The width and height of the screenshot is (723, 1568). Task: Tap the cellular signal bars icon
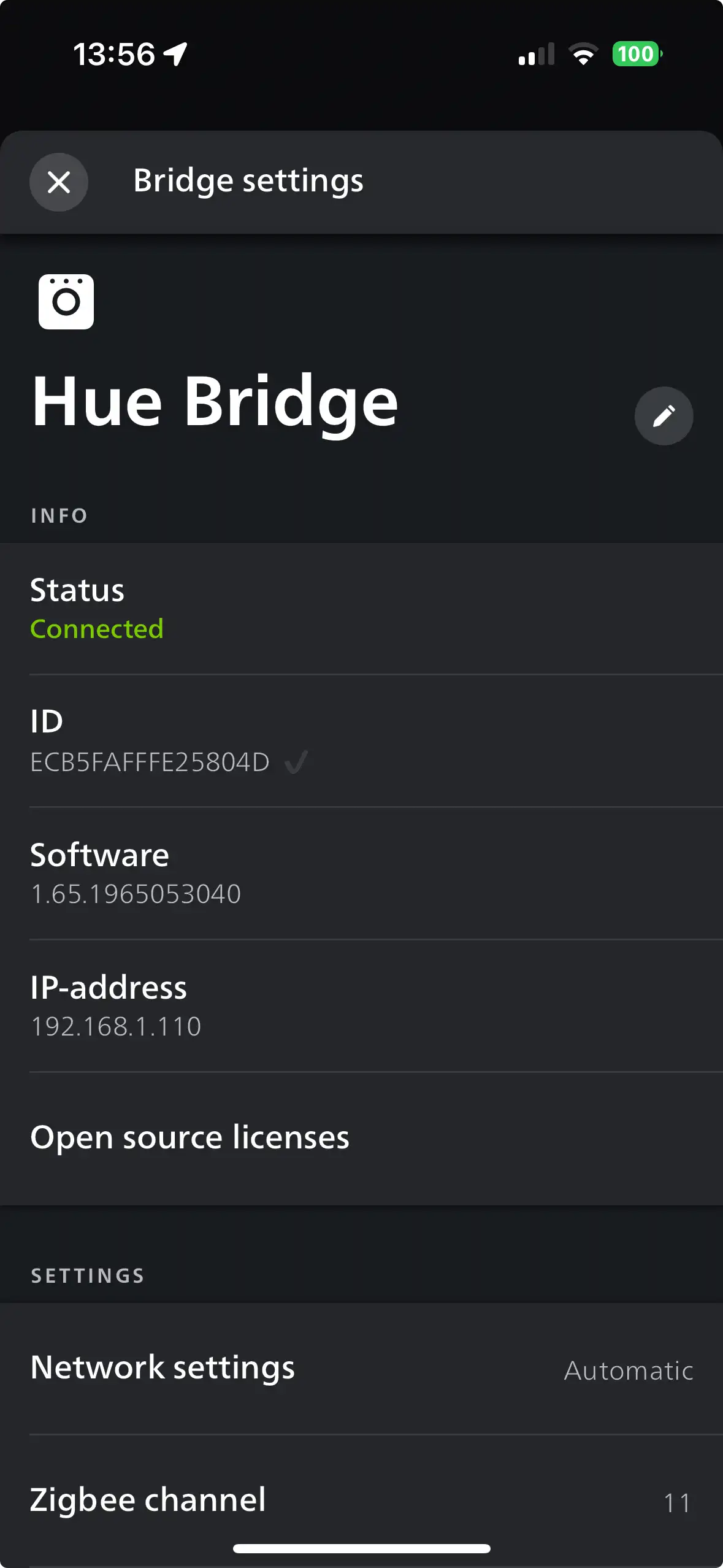tap(537, 54)
